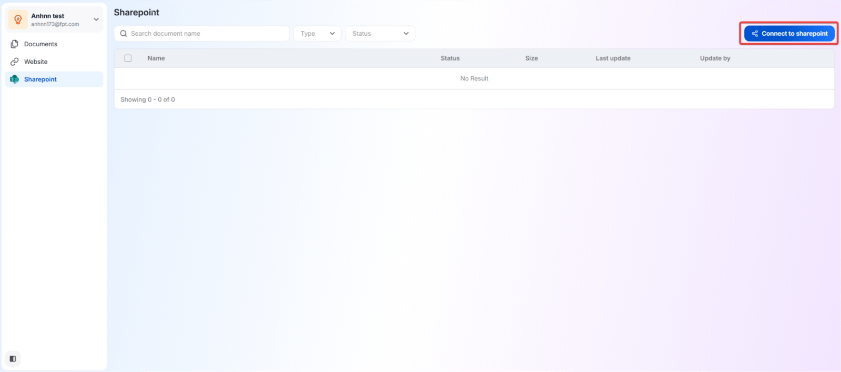Click the Update by column header
841x372 pixels.
pos(715,58)
